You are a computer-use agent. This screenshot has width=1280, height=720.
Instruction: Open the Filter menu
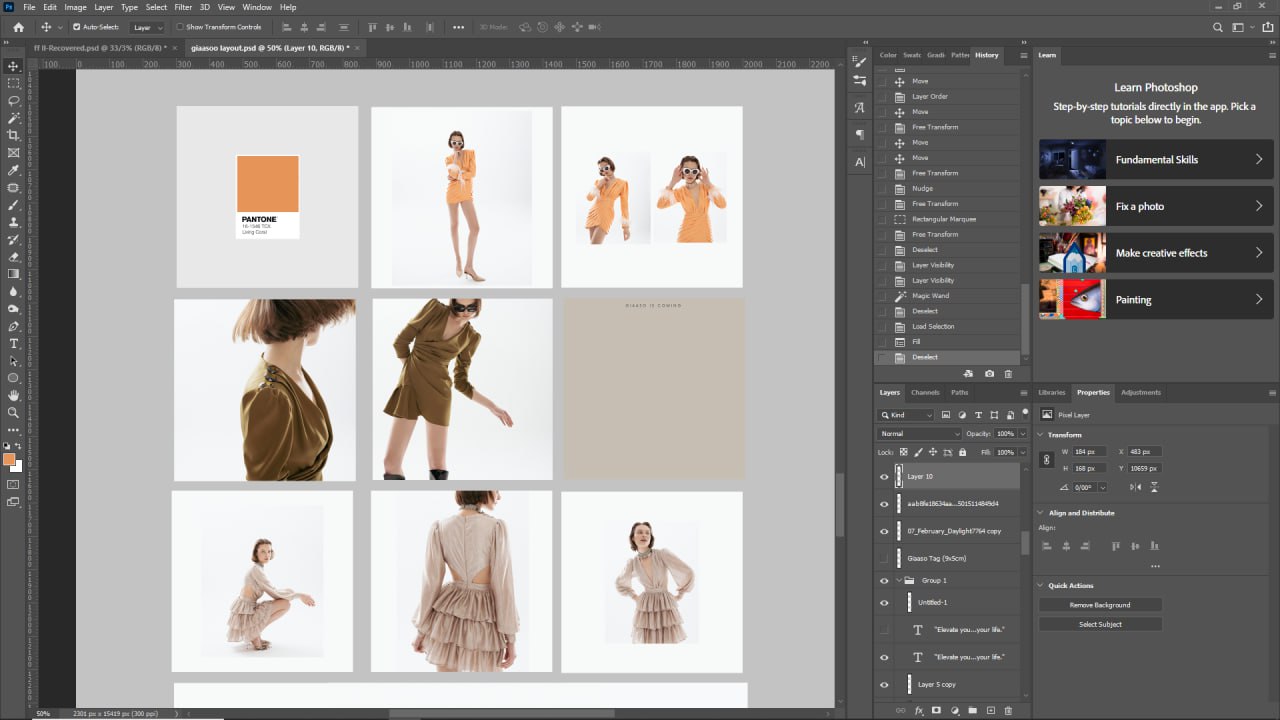coord(183,7)
